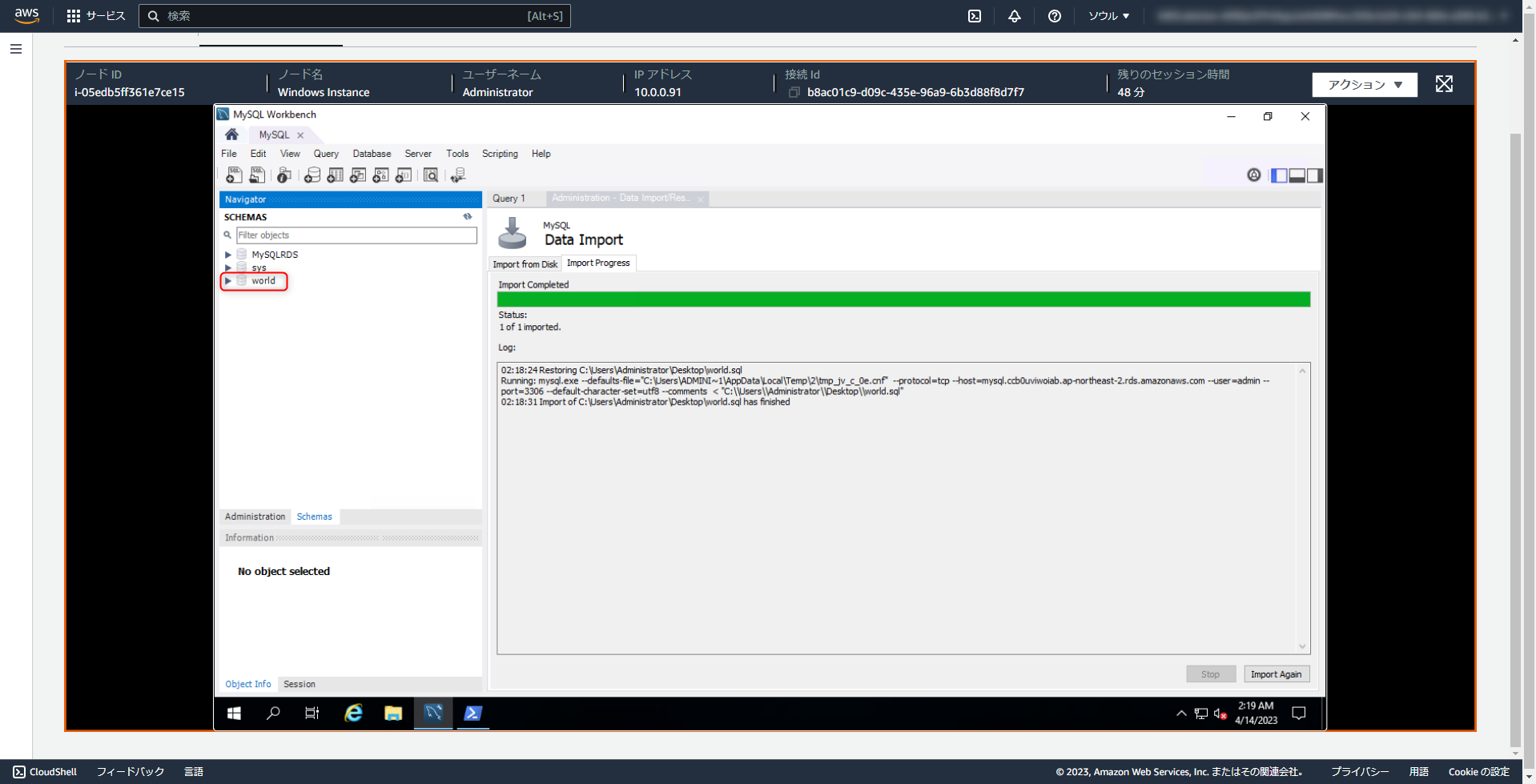
Task: Open a SQL script file in new tab
Action: click(x=257, y=175)
